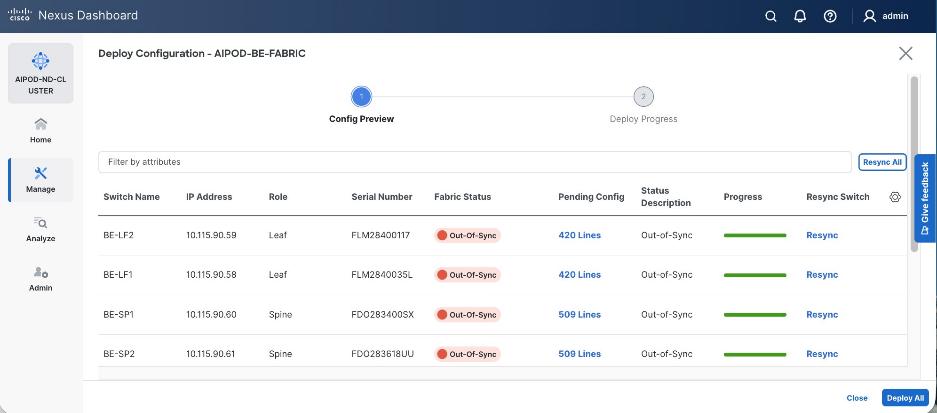Open the Admin section in sidebar
The width and height of the screenshot is (937, 413).
(40, 278)
